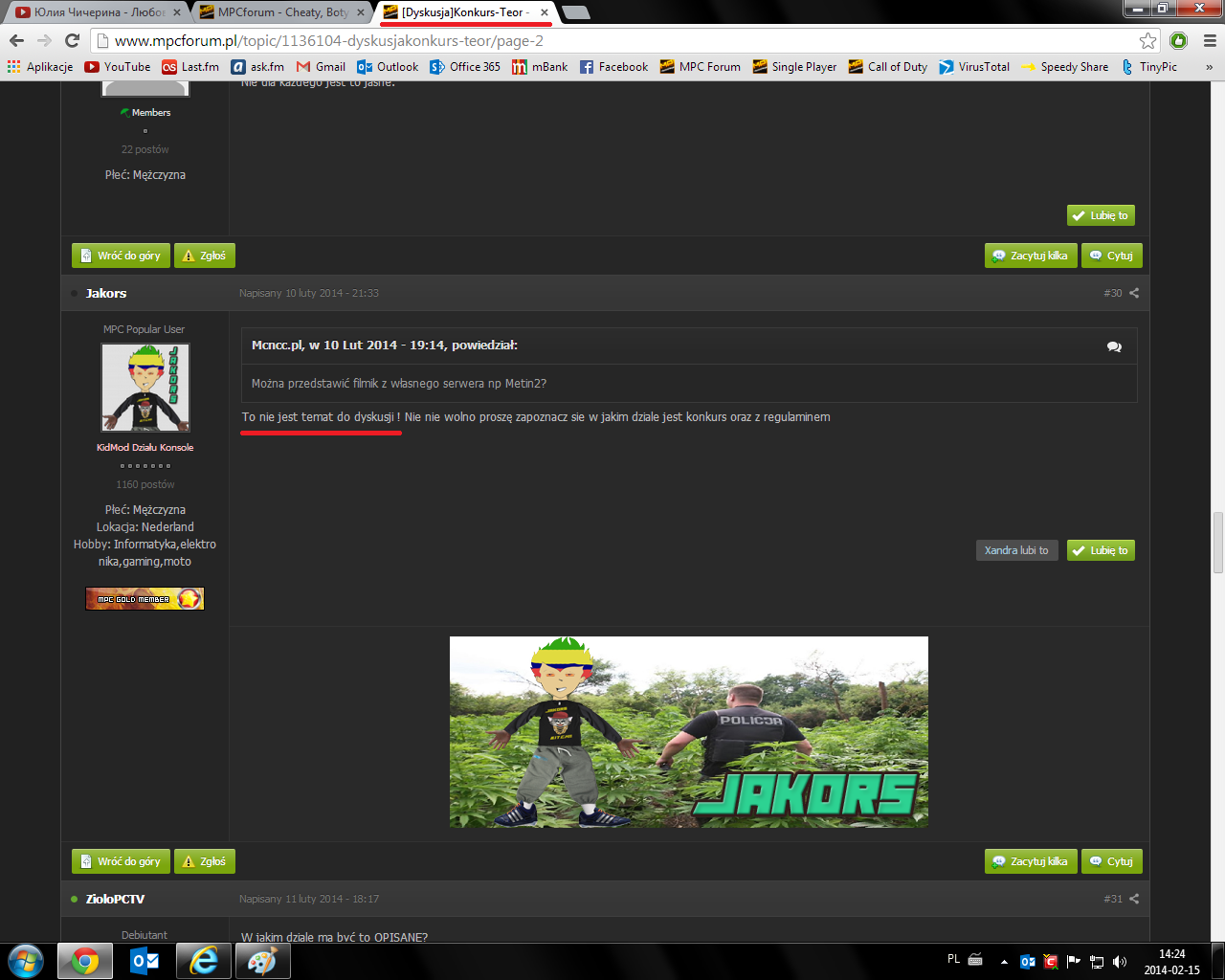Click Wróć do góry above Jakors post

[121, 256]
